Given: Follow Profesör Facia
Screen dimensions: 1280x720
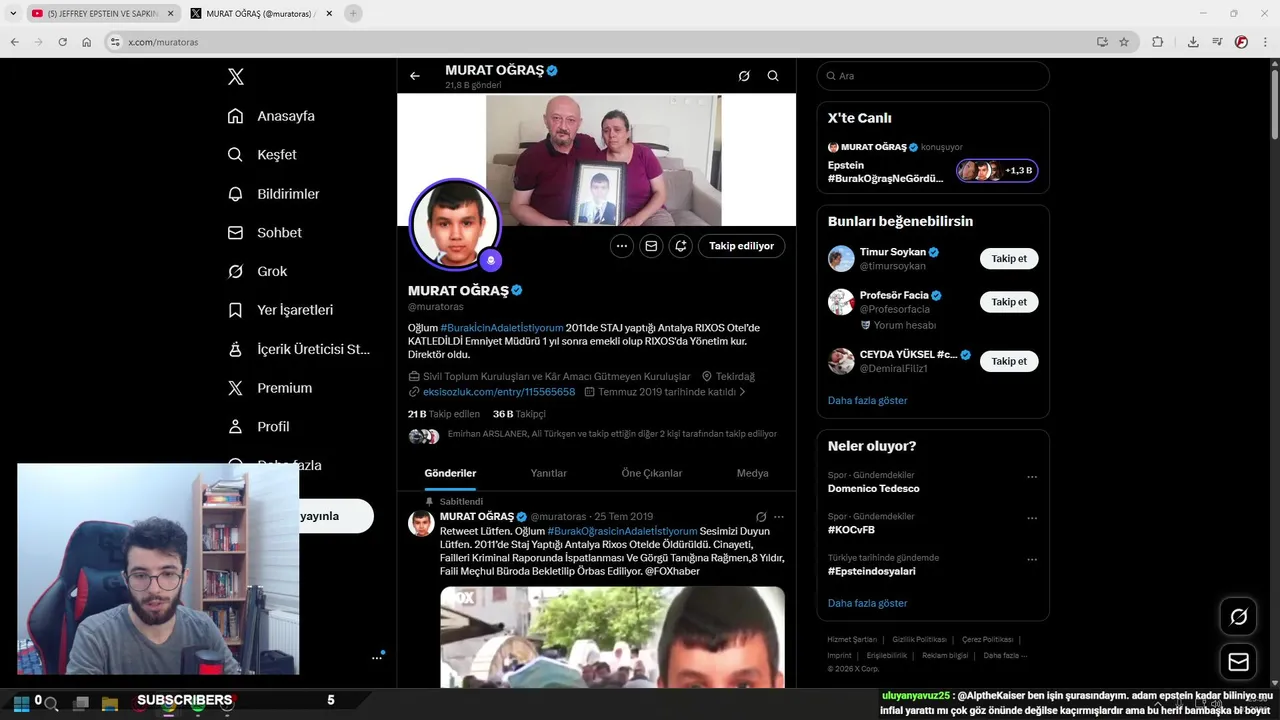Looking at the screenshot, I should tap(1009, 302).
